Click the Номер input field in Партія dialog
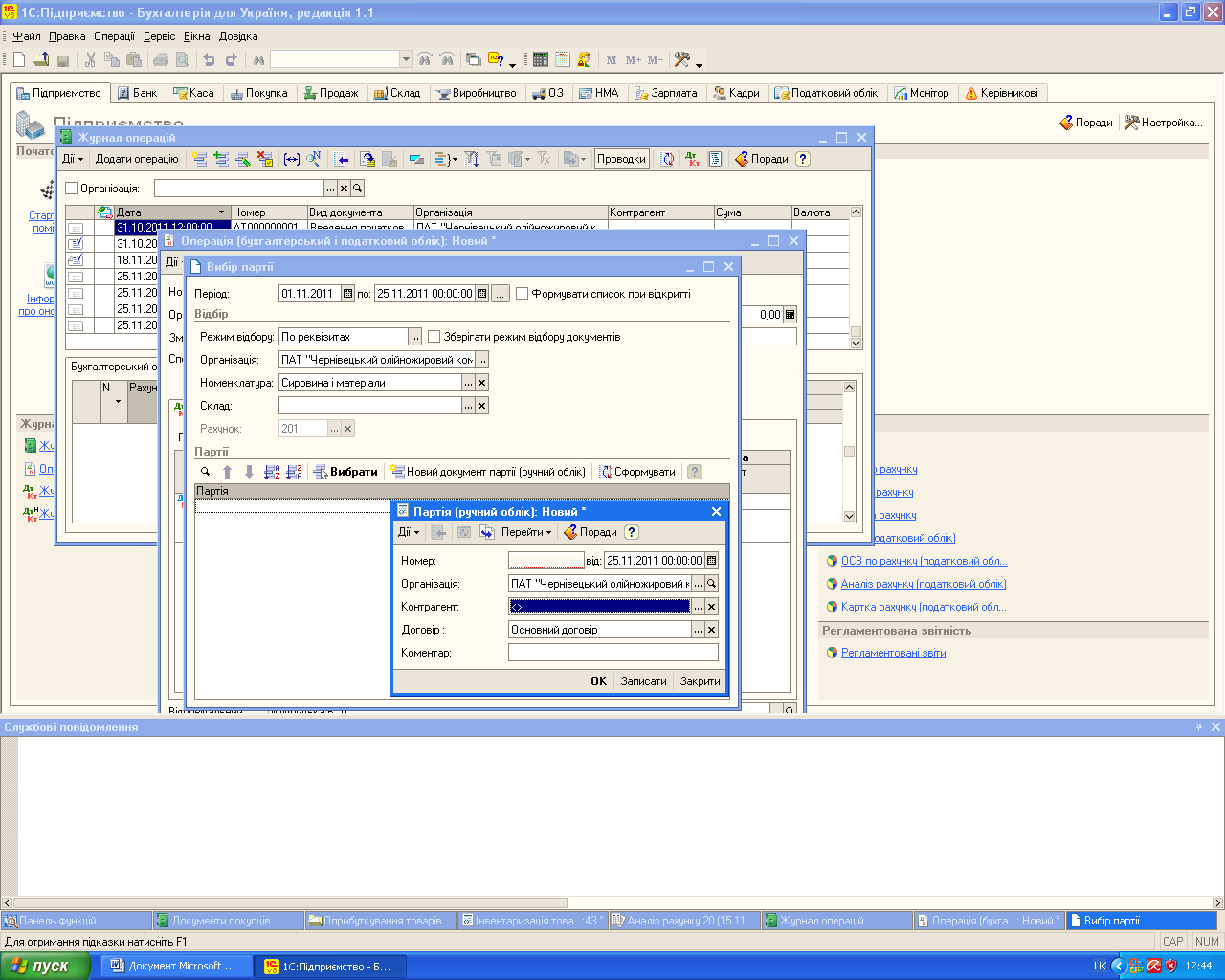 546,561
